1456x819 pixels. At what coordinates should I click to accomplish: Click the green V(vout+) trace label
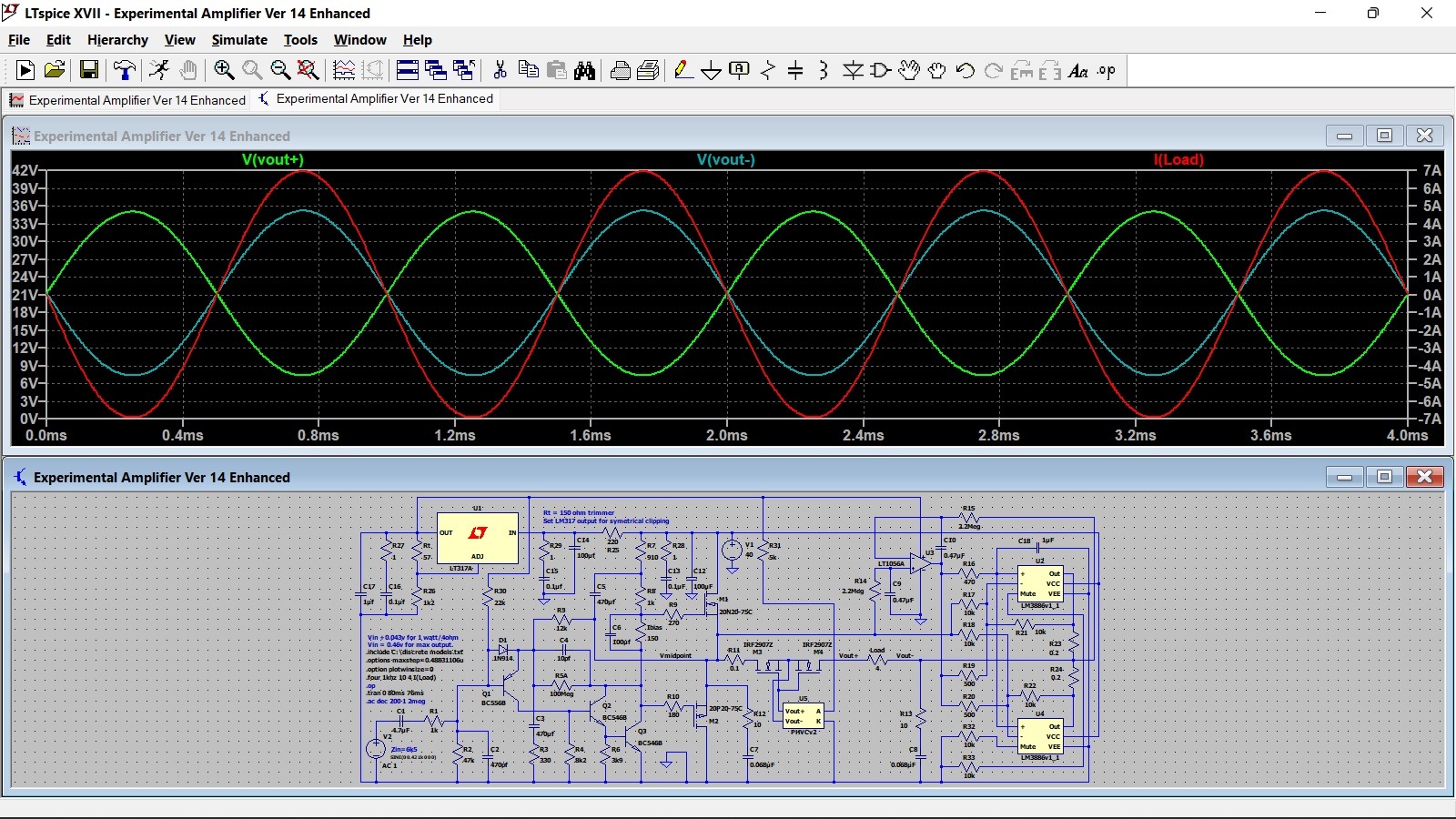click(273, 159)
